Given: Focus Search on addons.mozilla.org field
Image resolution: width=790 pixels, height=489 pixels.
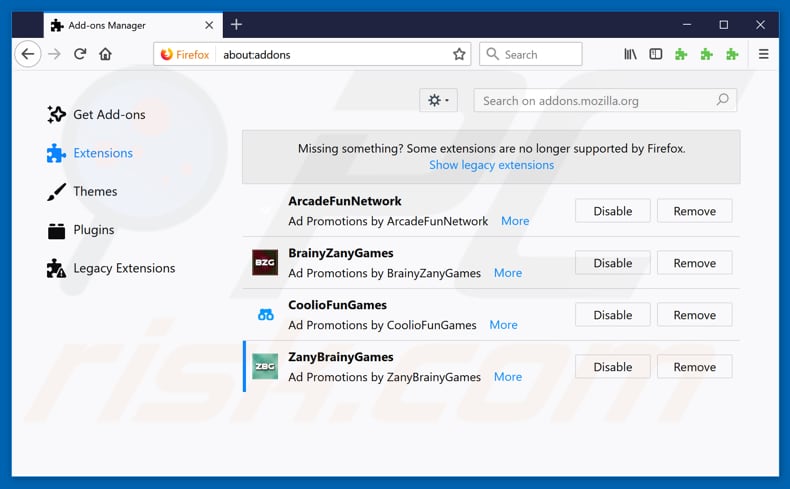Looking at the screenshot, I should point(605,100).
